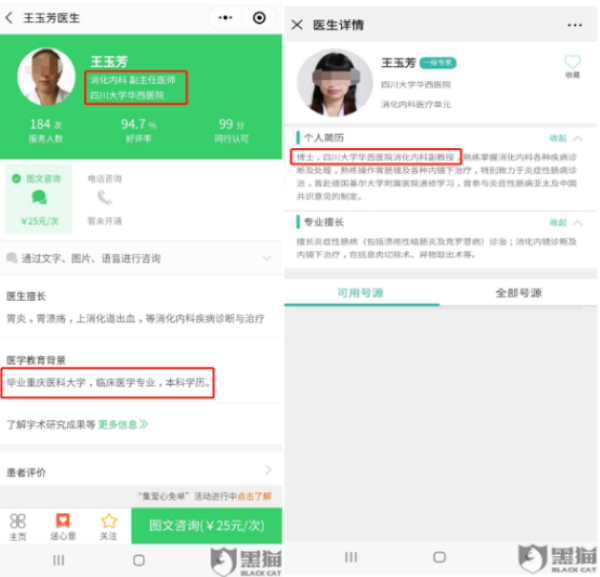Image resolution: width=600 pixels, height=577 pixels.
Task: Switch to 可用号源 tab
Action: tap(360, 293)
